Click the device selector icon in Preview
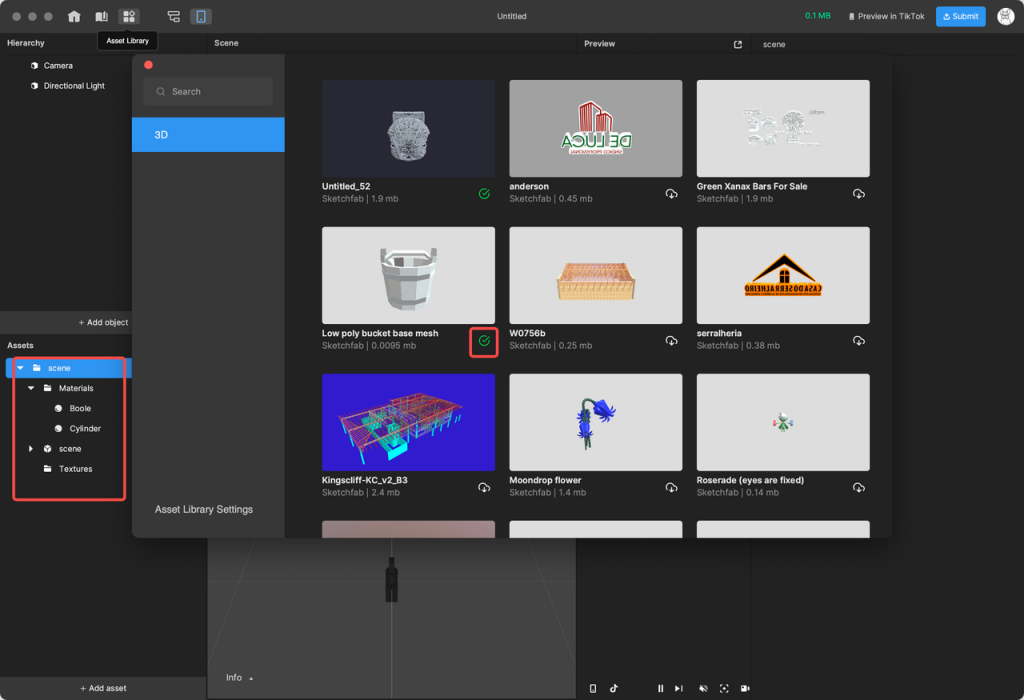This screenshot has height=700, width=1024. (x=593, y=688)
